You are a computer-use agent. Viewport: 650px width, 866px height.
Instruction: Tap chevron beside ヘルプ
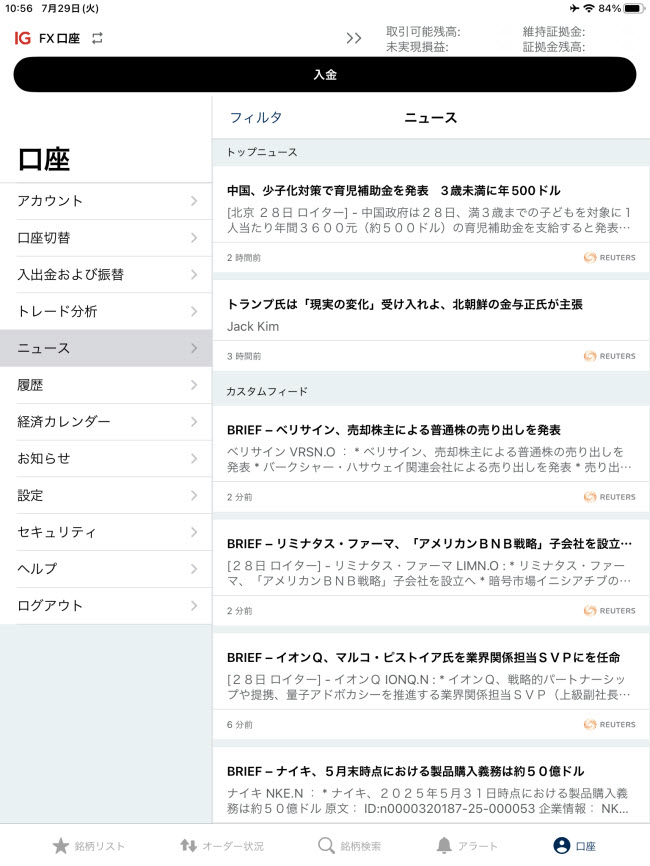tap(194, 569)
